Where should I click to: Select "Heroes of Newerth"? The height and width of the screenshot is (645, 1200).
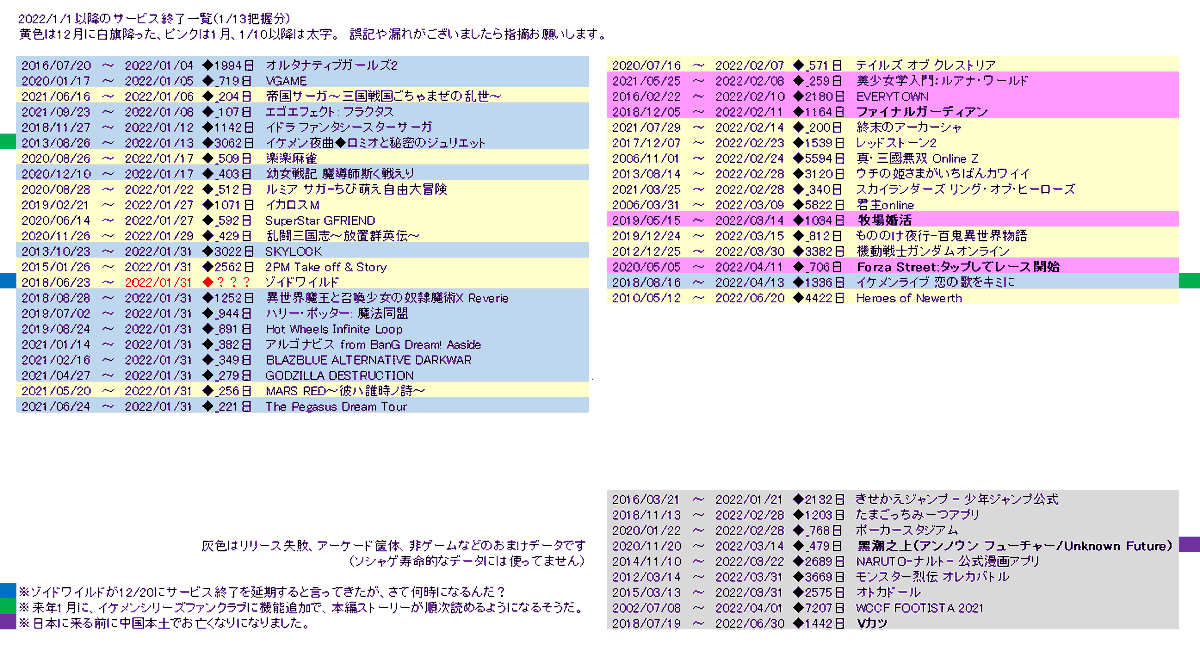tap(909, 298)
